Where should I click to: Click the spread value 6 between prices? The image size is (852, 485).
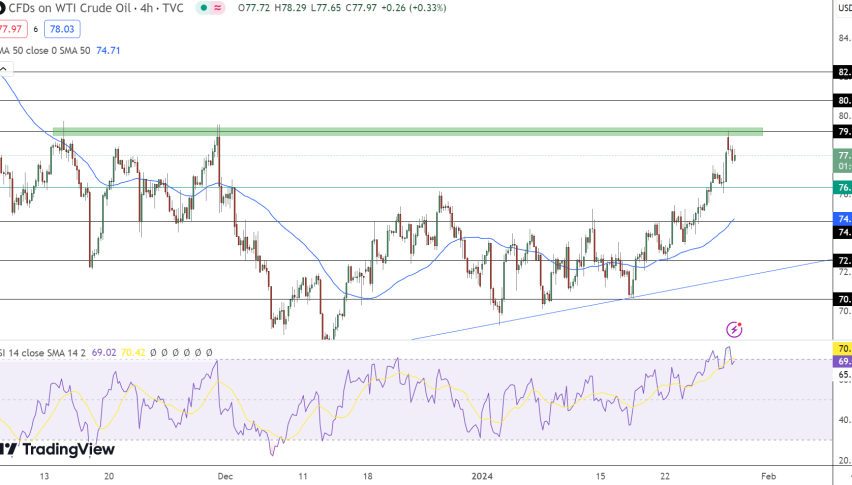[36, 29]
